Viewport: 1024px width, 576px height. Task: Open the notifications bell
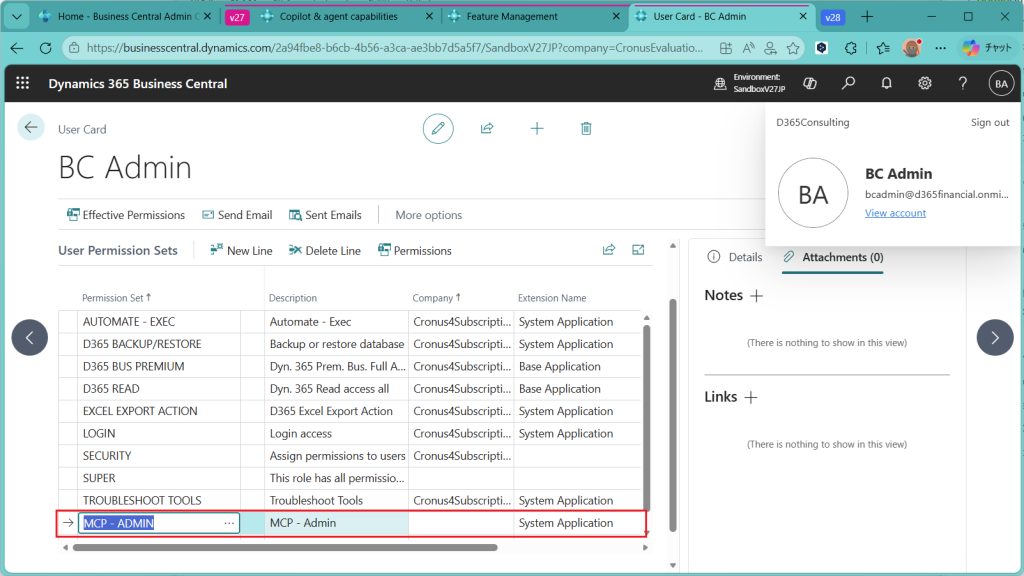(886, 84)
